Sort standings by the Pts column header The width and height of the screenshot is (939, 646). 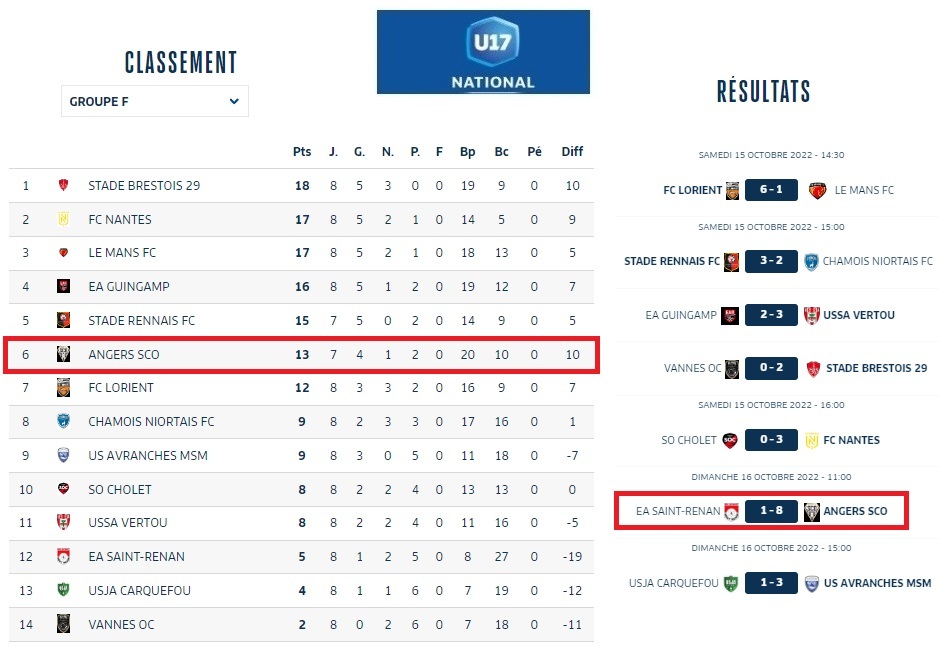click(302, 152)
